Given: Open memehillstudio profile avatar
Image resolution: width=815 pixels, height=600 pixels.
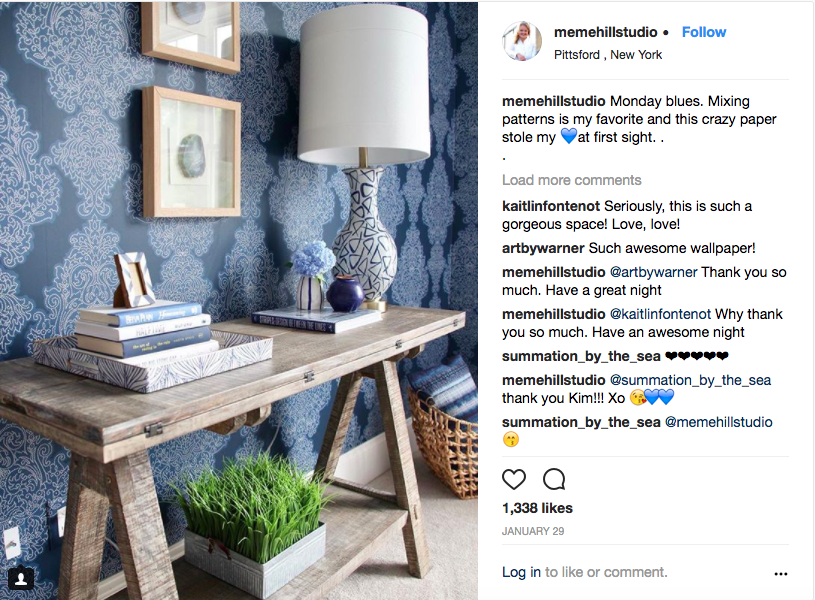Looking at the screenshot, I should (x=522, y=41).
